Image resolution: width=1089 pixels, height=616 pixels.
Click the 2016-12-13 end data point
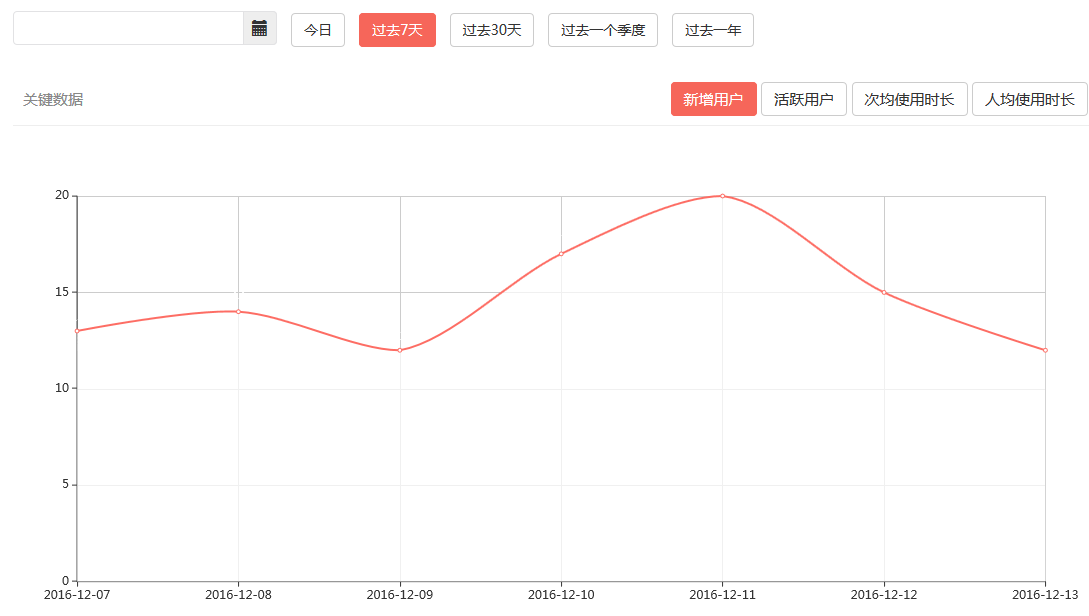point(1045,350)
